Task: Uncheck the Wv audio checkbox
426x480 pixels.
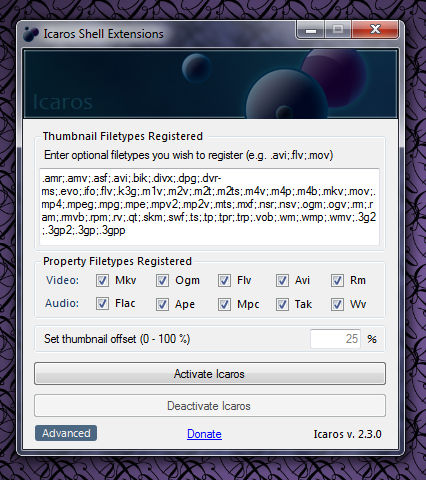Action: 337,304
